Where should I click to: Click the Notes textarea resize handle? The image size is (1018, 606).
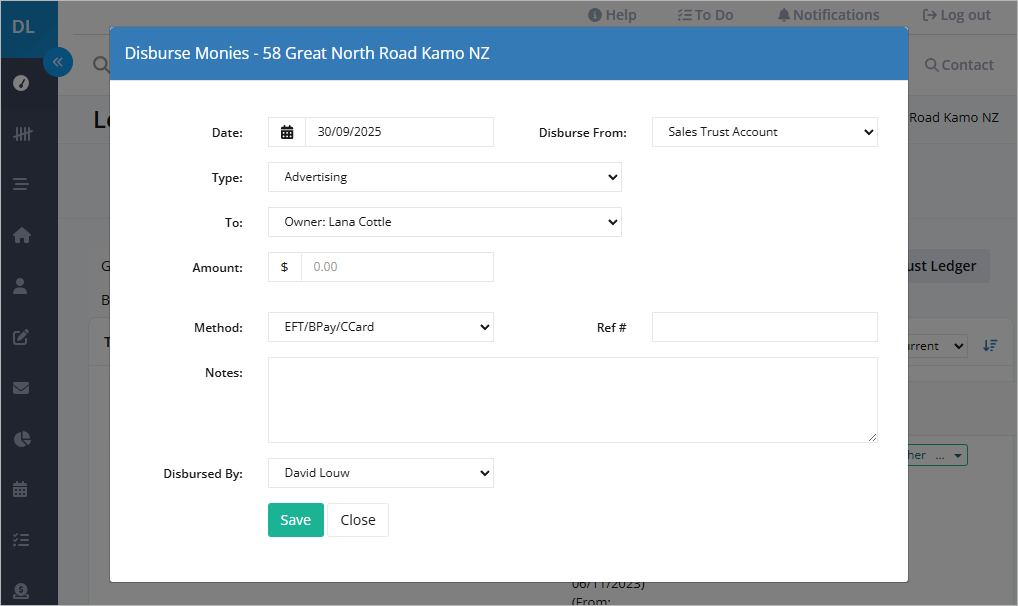coord(872,437)
